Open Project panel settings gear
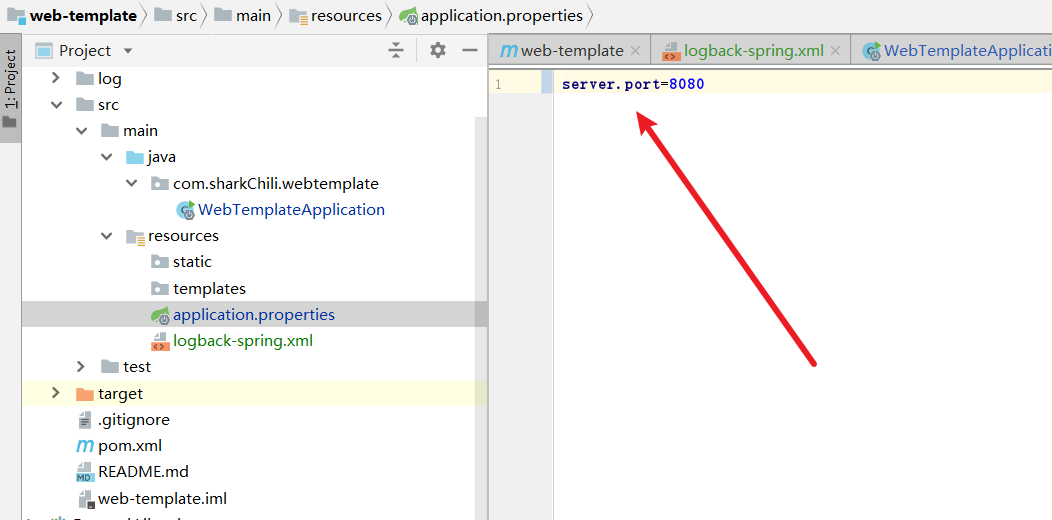The height and width of the screenshot is (520, 1052). click(x=437, y=50)
